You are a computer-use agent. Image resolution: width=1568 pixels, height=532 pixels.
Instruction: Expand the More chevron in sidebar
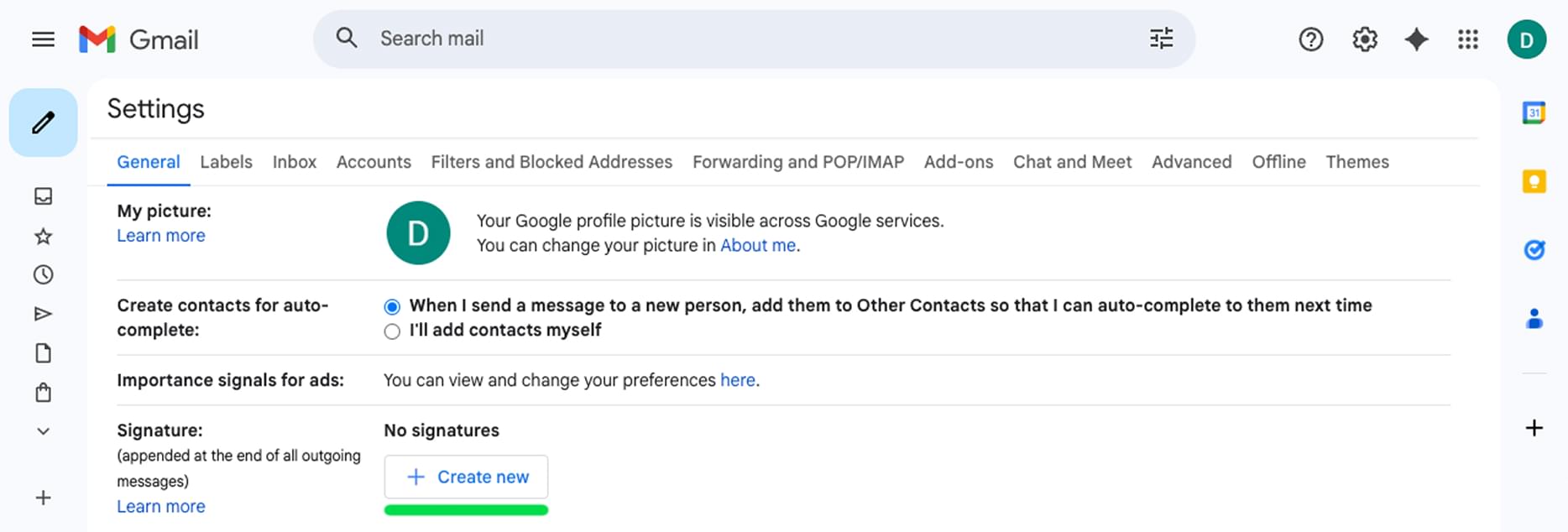pyautogui.click(x=43, y=431)
